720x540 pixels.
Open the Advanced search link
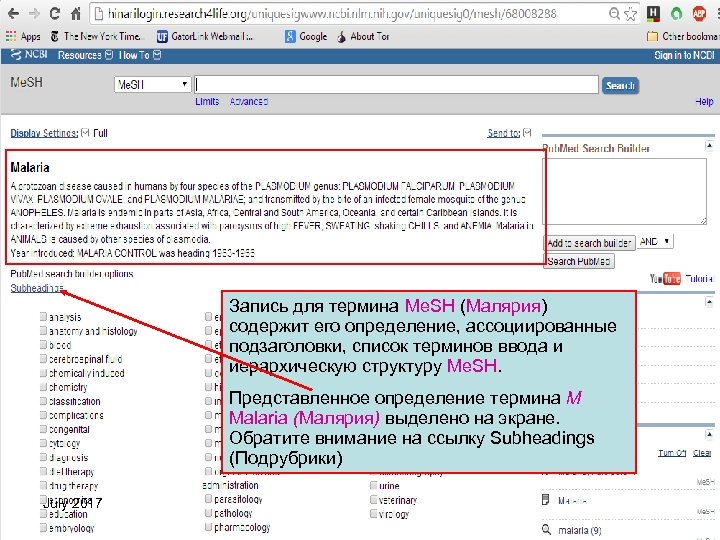[249, 101]
